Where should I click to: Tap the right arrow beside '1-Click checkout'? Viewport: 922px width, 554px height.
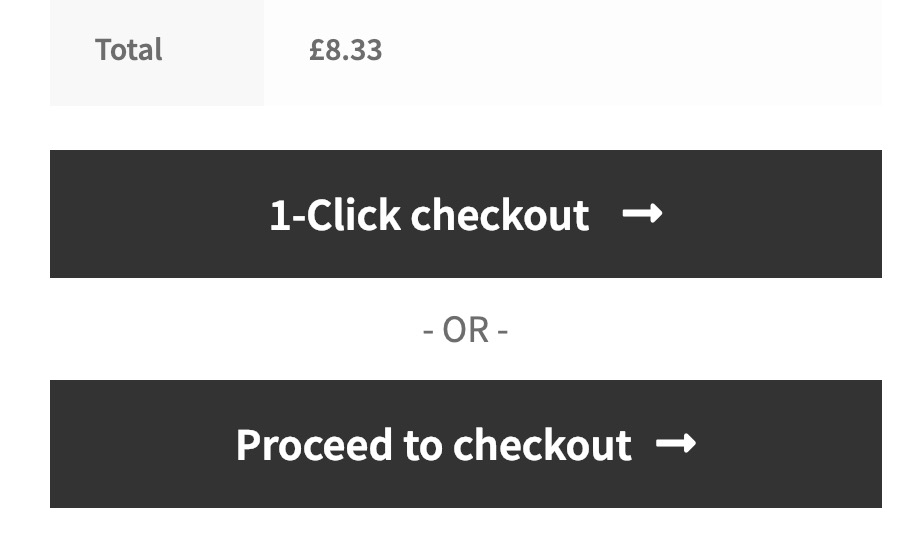[642, 214]
